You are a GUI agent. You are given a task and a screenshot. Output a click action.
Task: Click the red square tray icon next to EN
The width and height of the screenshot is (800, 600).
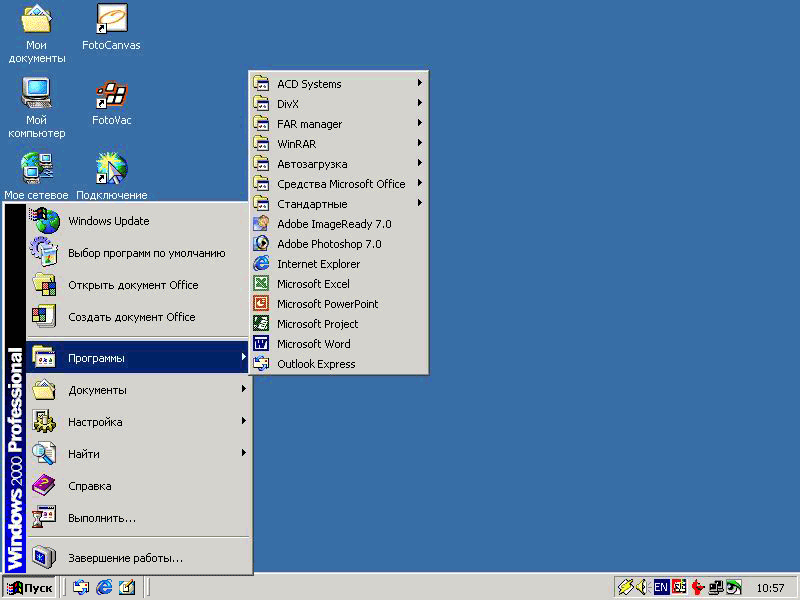coord(679,587)
